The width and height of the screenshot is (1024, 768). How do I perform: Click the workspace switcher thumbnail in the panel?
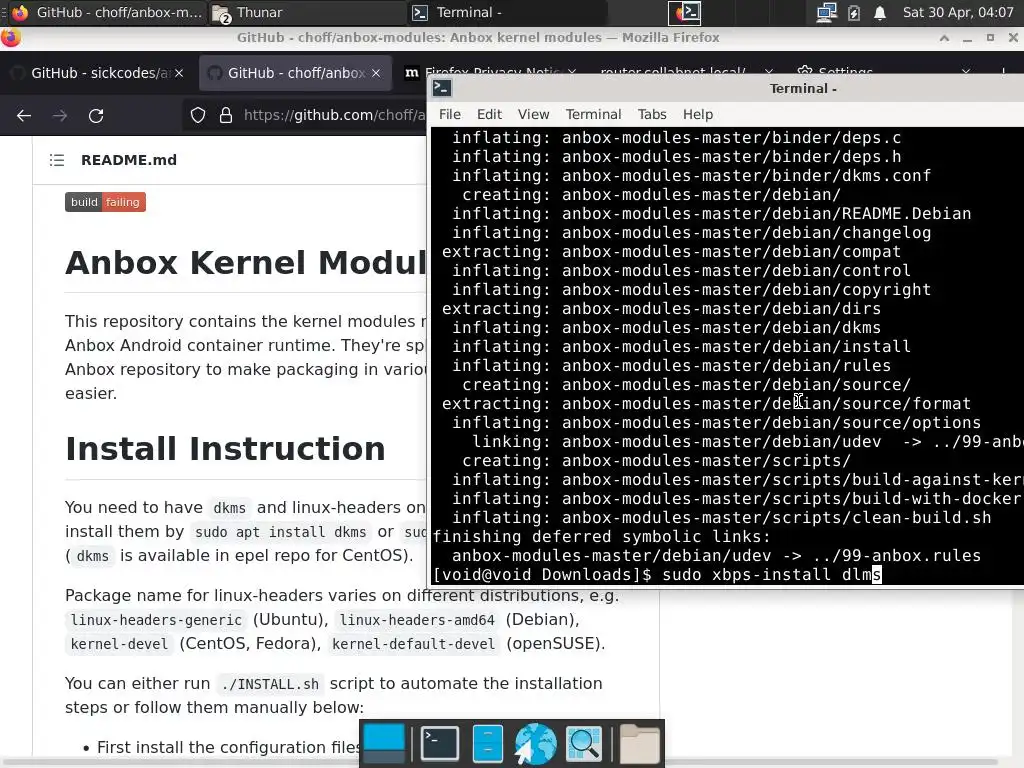click(x=684, y=12)
